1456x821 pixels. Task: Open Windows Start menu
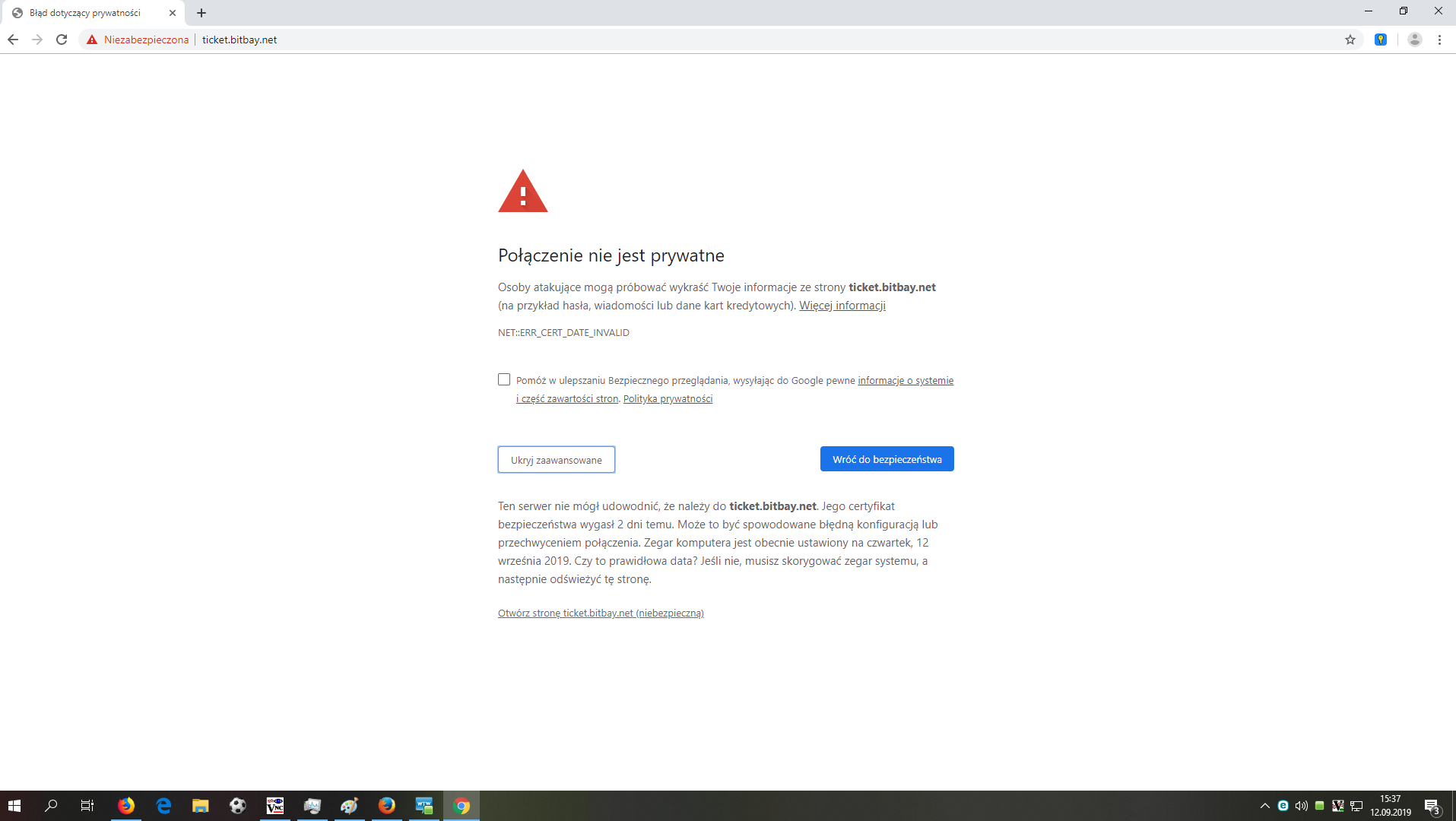click(x=14, y=806)
